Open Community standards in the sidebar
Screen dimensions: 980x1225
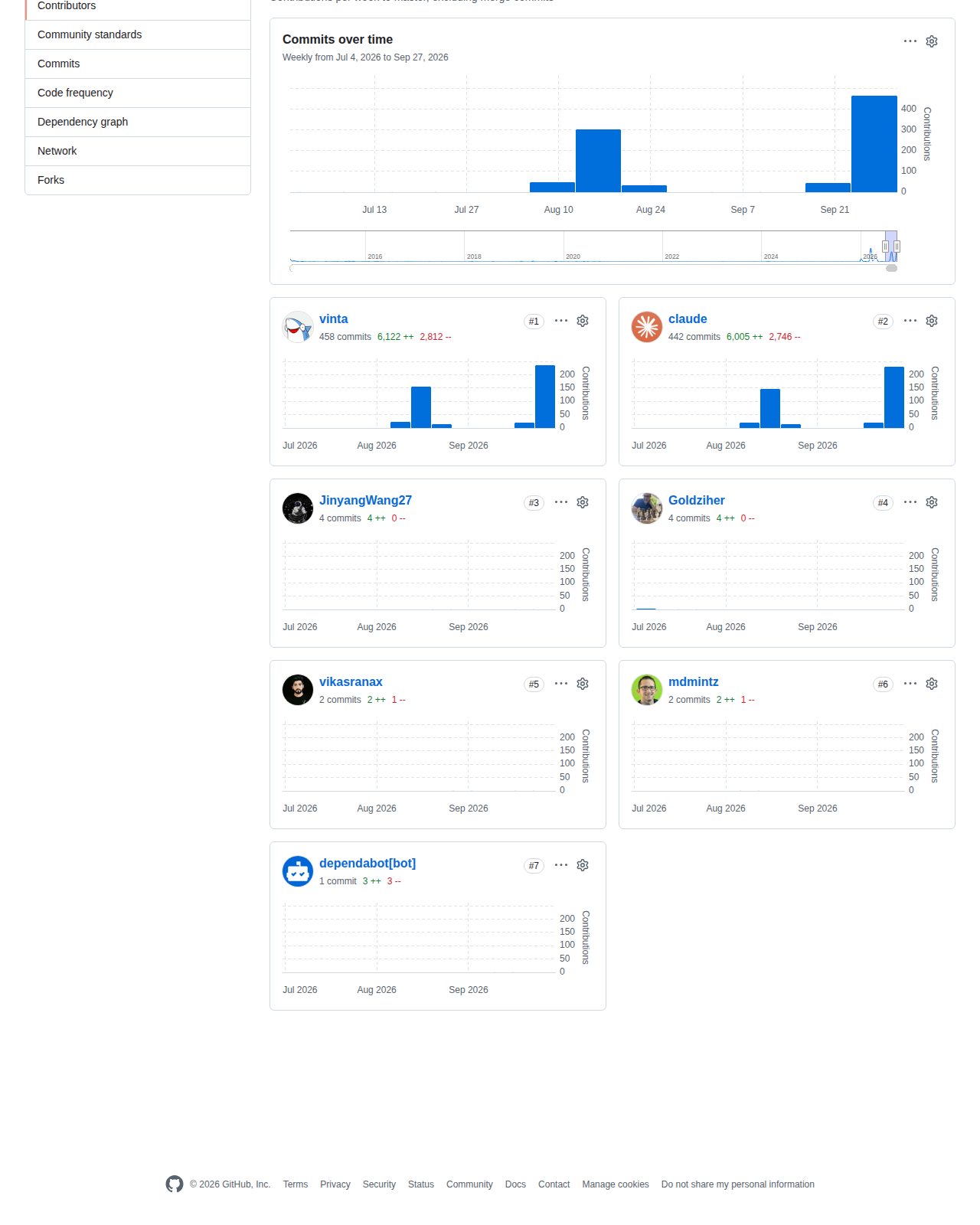click(138, 34)
